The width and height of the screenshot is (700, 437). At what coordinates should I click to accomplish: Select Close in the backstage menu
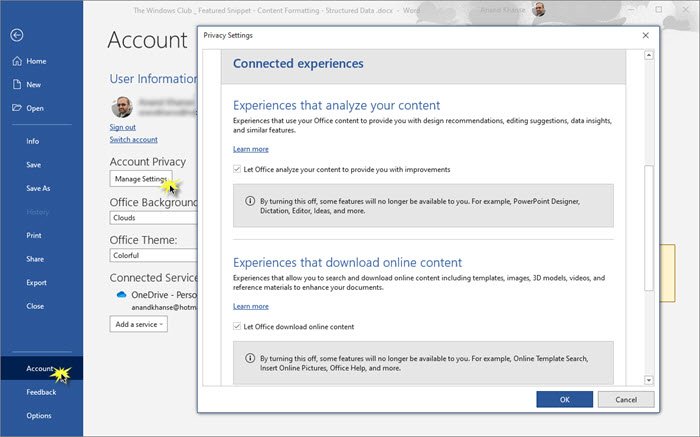click(x=35, y=306)
